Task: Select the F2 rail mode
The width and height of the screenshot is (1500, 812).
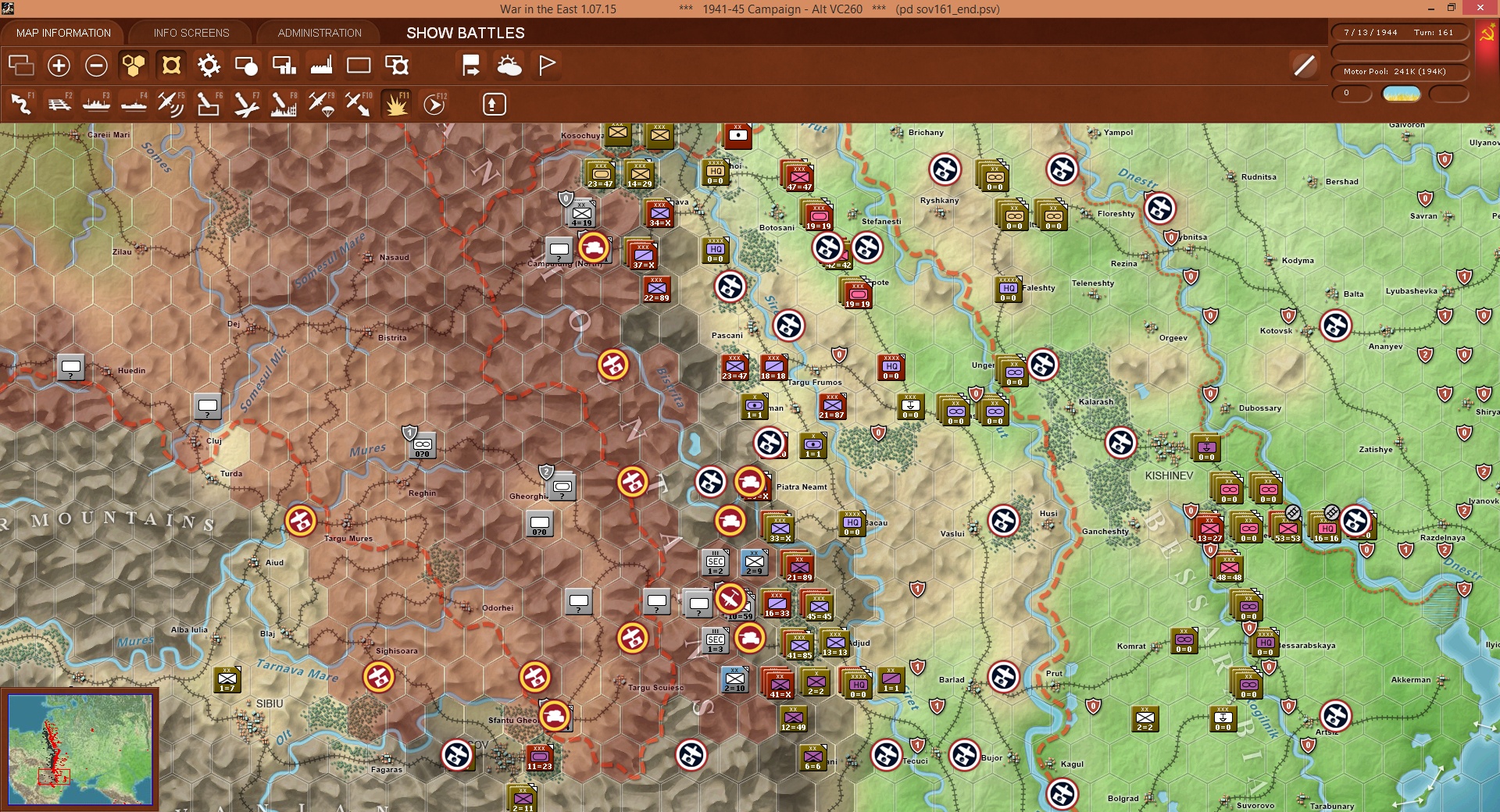Action: pos(59,104)
